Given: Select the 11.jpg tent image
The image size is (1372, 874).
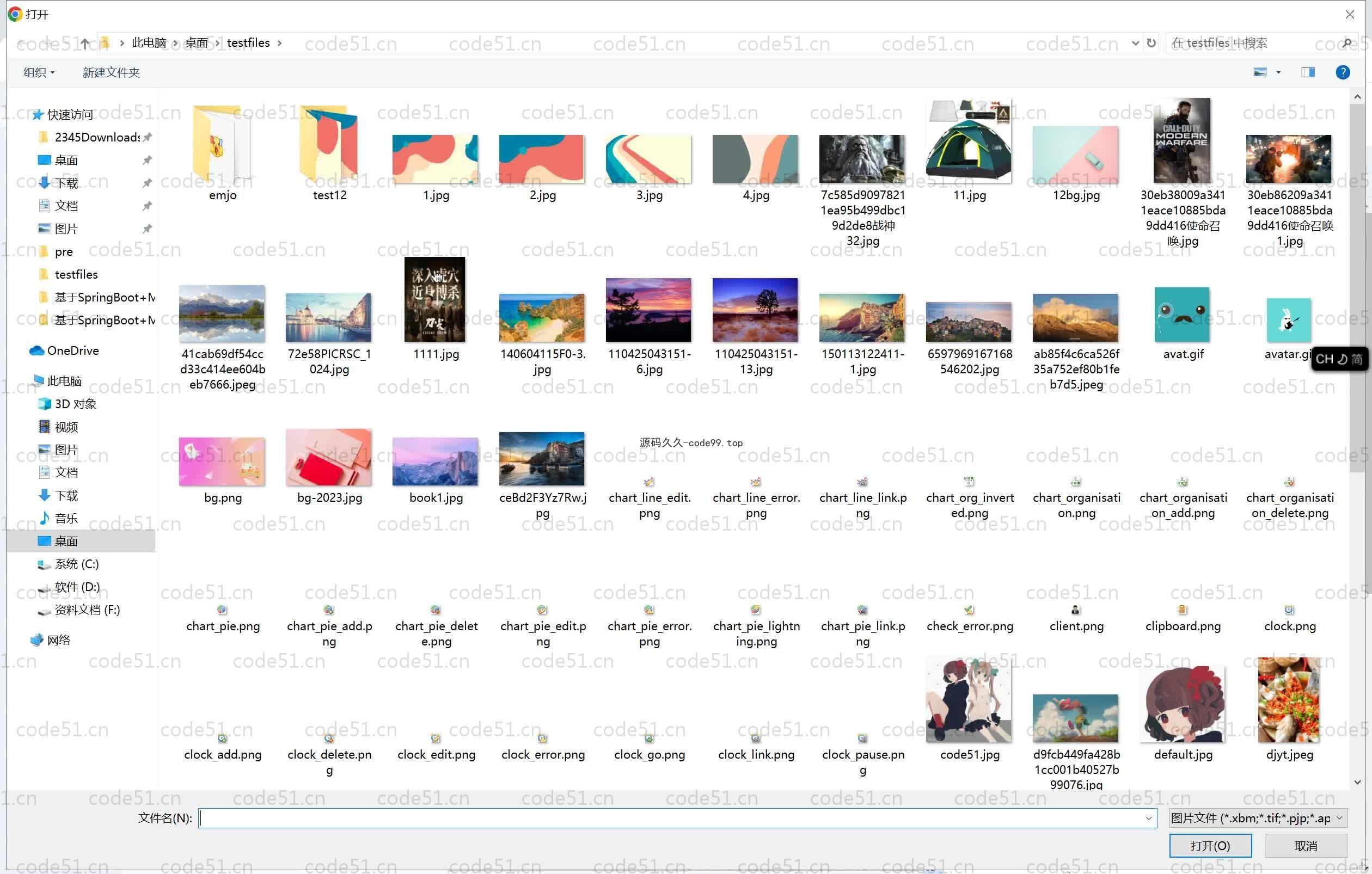Looking at the screenshot, I should [x=969, y=140].
